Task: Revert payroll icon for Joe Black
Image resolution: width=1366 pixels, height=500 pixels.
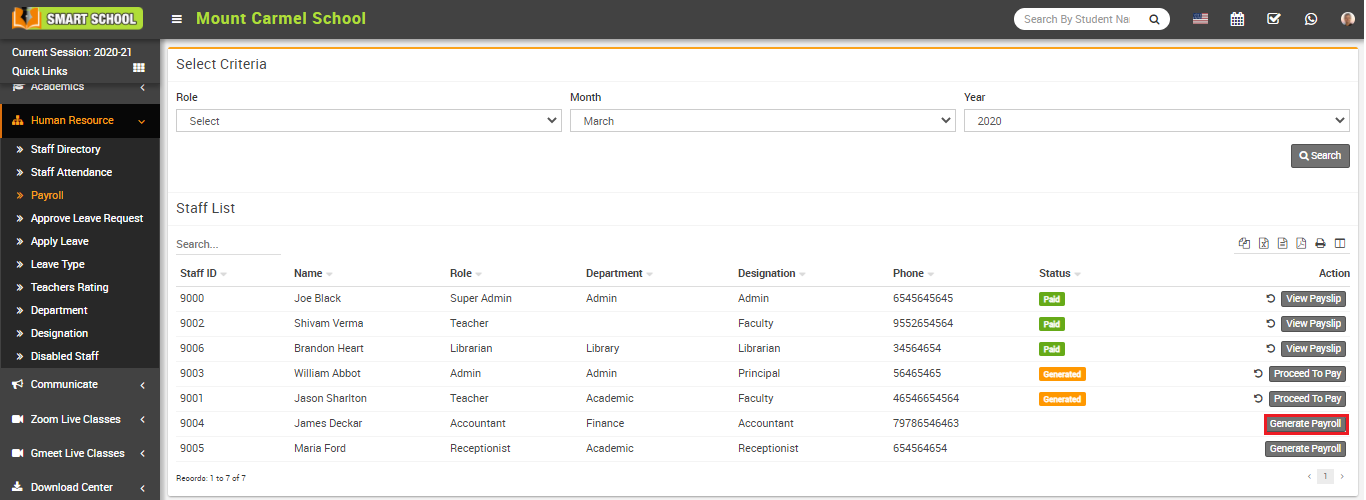Action: click(x=1270, y=298)
